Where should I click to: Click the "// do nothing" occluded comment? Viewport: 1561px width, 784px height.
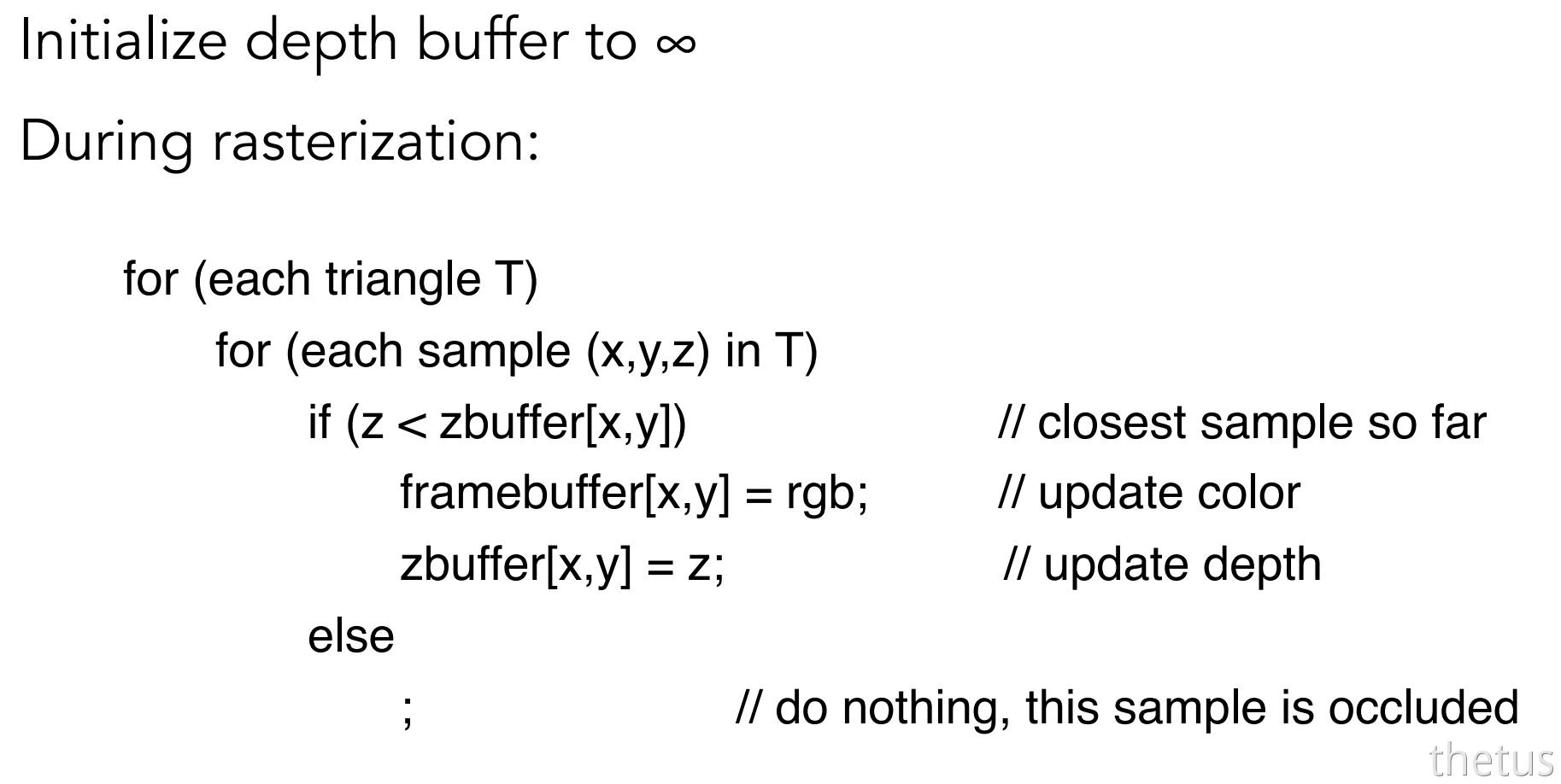click(1127, 709)
